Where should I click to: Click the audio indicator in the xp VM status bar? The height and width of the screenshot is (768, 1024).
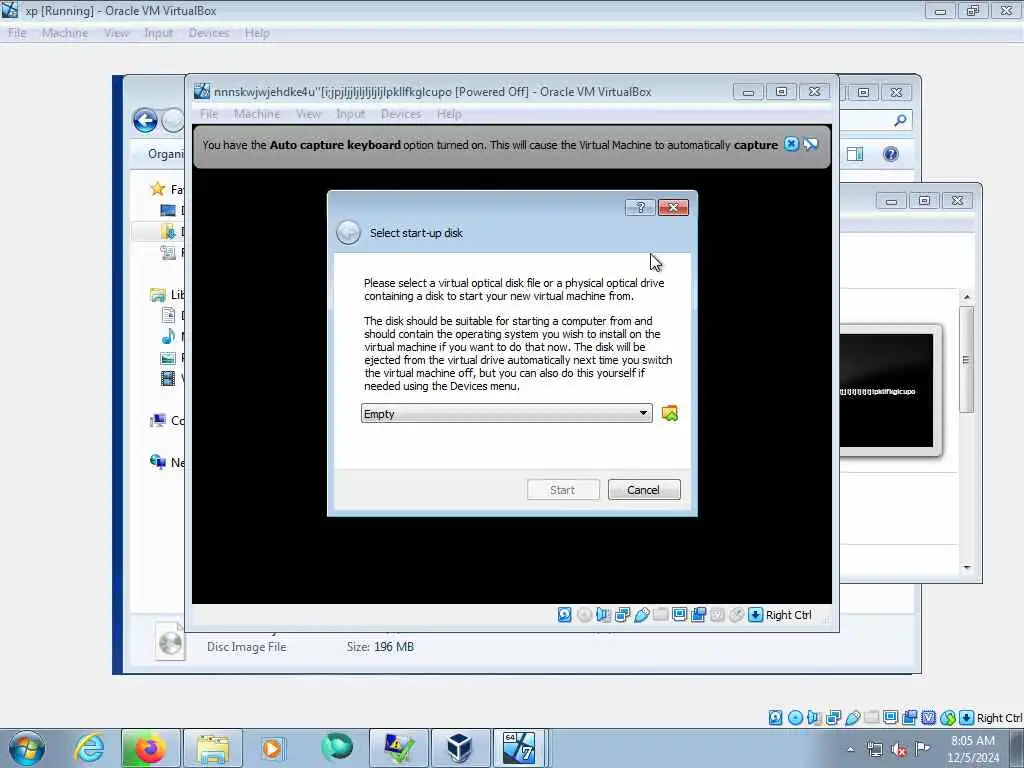click(814, 718)
